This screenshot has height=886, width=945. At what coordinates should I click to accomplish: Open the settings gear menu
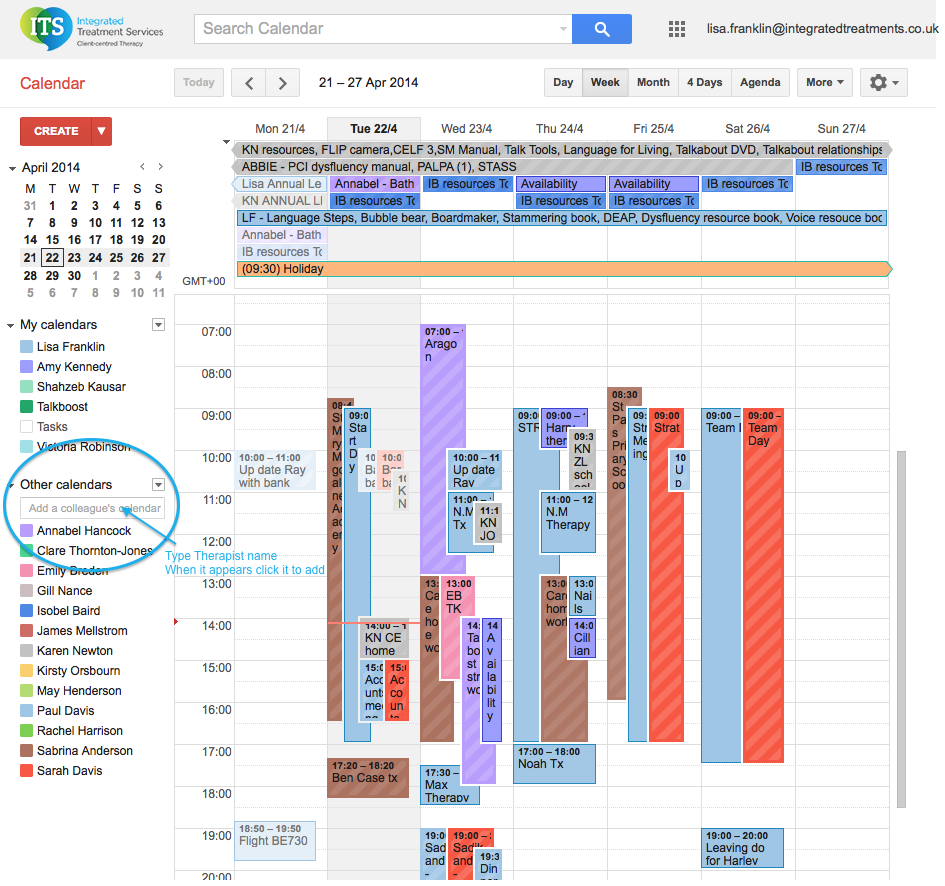(x=882, y=83)
